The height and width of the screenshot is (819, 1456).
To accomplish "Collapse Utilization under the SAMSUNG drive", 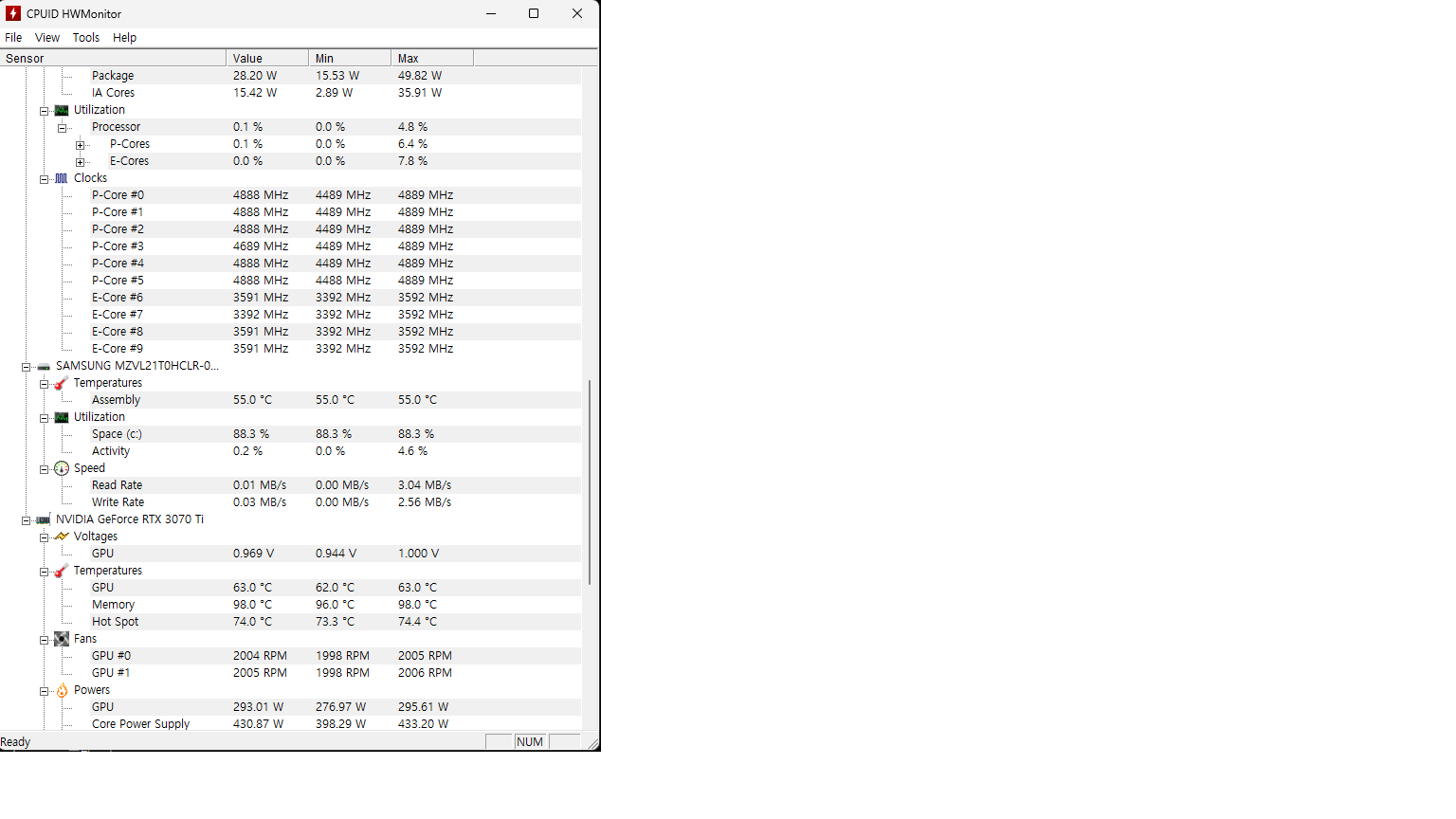I will (44, 418).
